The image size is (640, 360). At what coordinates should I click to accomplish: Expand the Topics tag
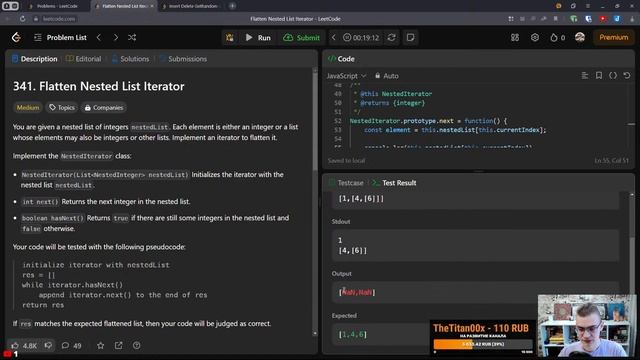[62, 108]
